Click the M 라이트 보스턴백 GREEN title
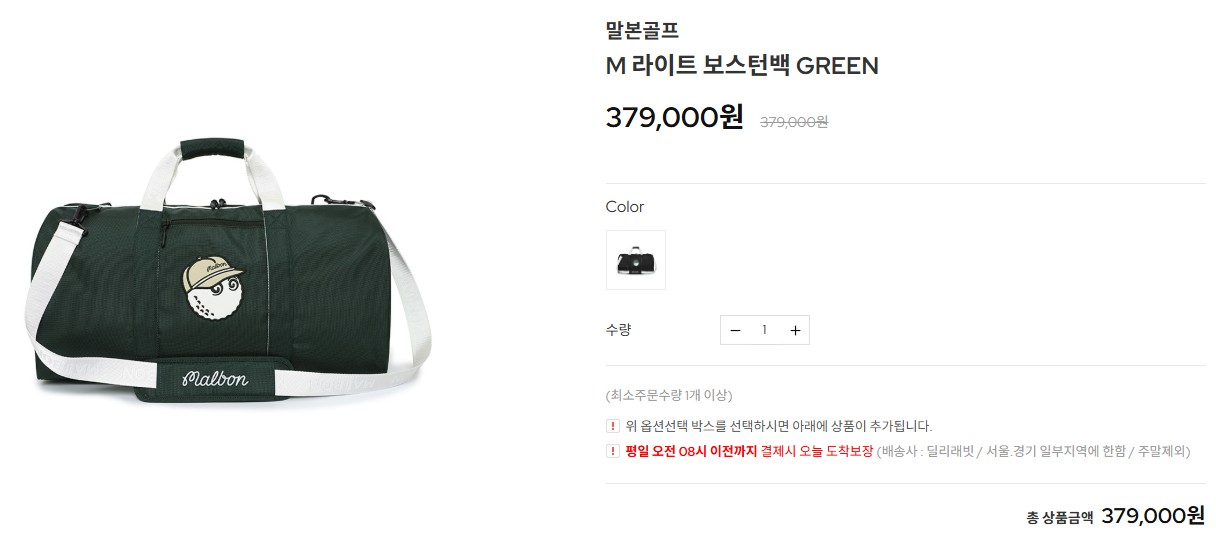This screenshot has height=544, width=1216. 742,66
